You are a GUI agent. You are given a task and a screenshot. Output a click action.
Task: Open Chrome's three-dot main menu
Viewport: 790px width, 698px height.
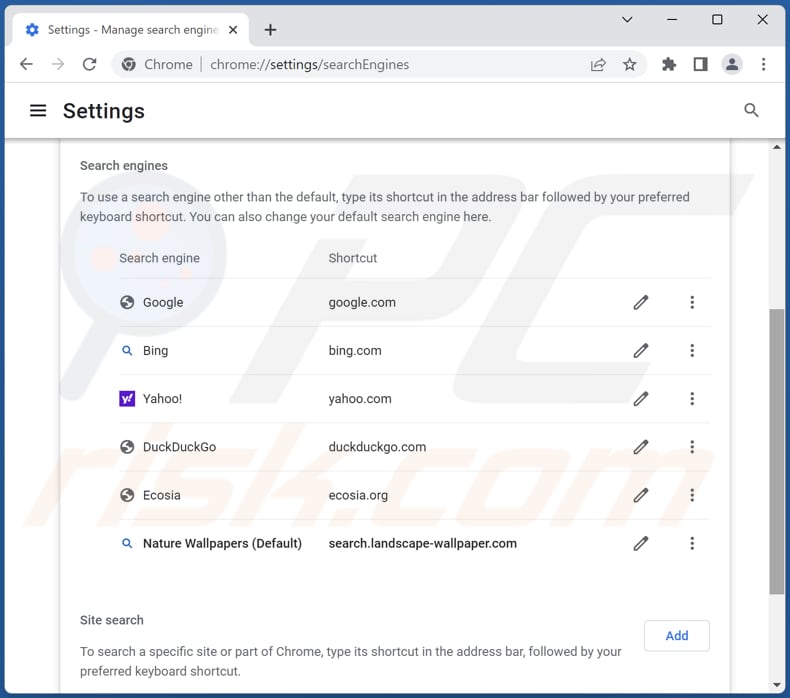click(763, 65)
